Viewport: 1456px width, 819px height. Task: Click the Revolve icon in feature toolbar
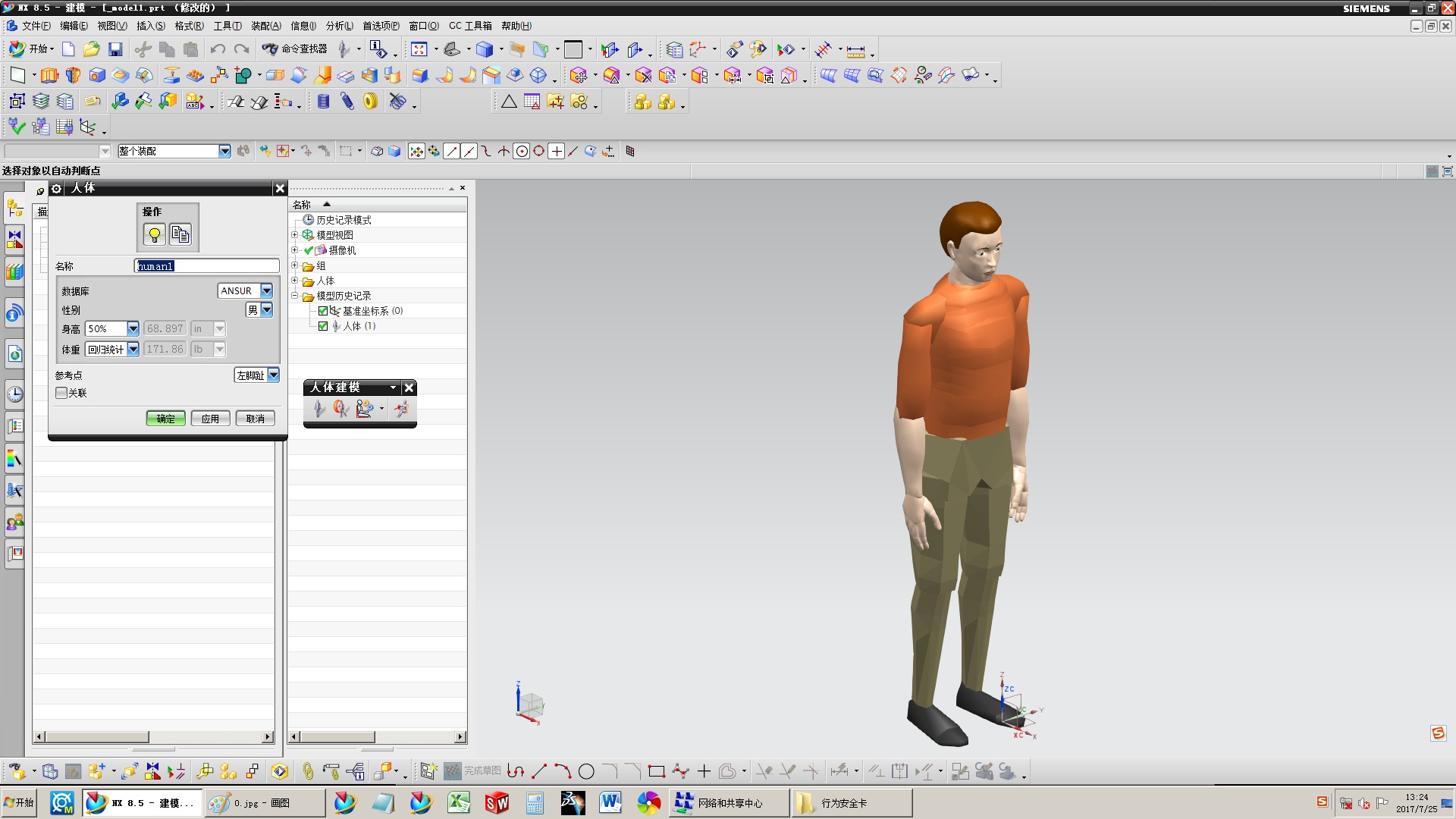73,75
